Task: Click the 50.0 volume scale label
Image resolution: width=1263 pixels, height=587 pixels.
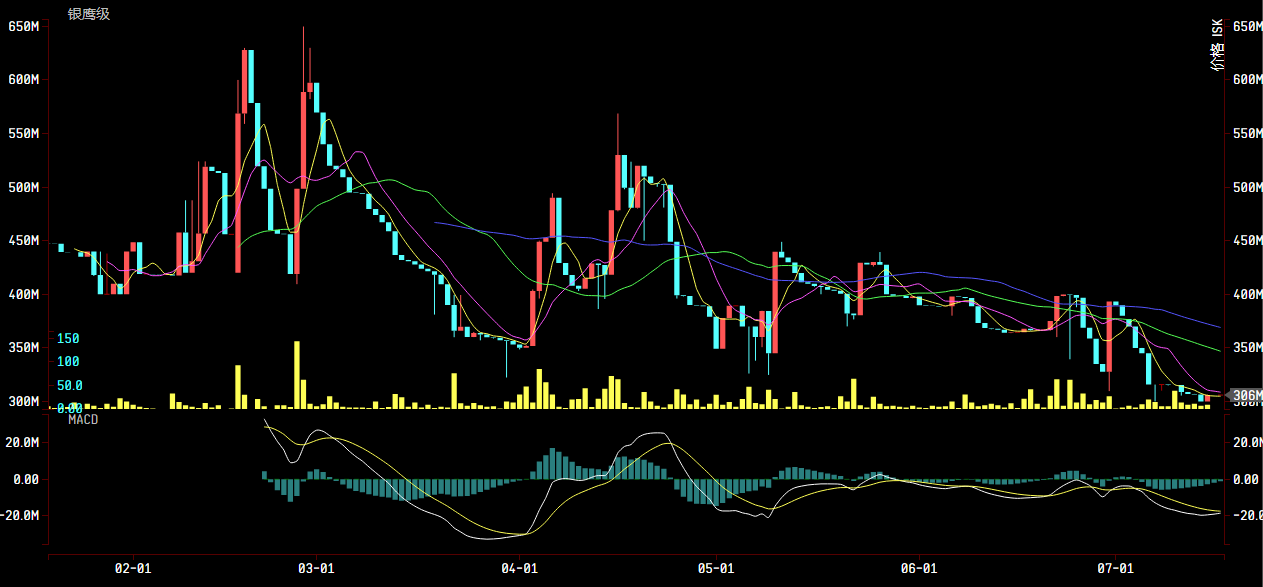Action: (69, 385)
